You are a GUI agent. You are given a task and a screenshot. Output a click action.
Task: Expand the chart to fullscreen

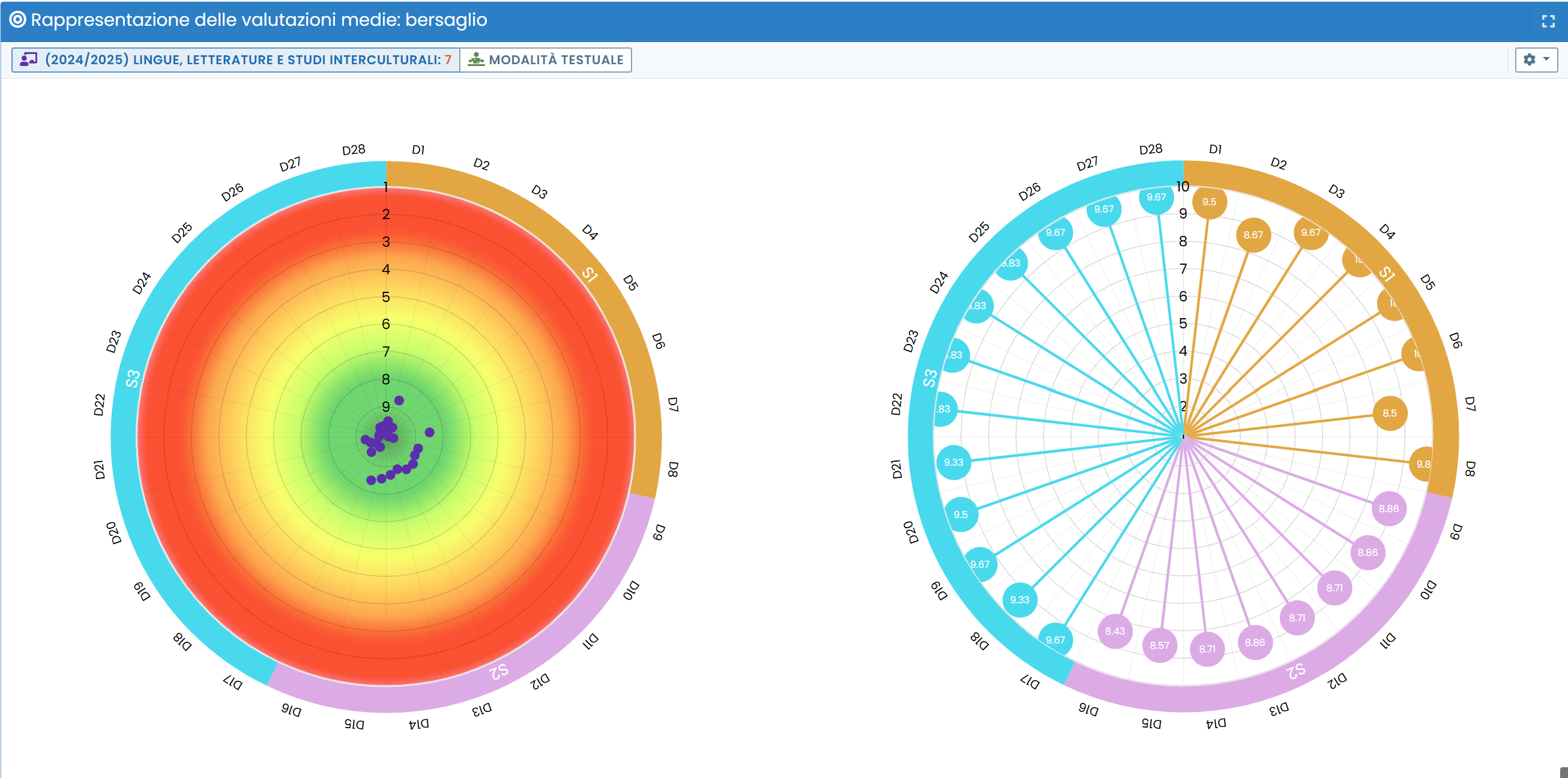[x=1548, y=22]
